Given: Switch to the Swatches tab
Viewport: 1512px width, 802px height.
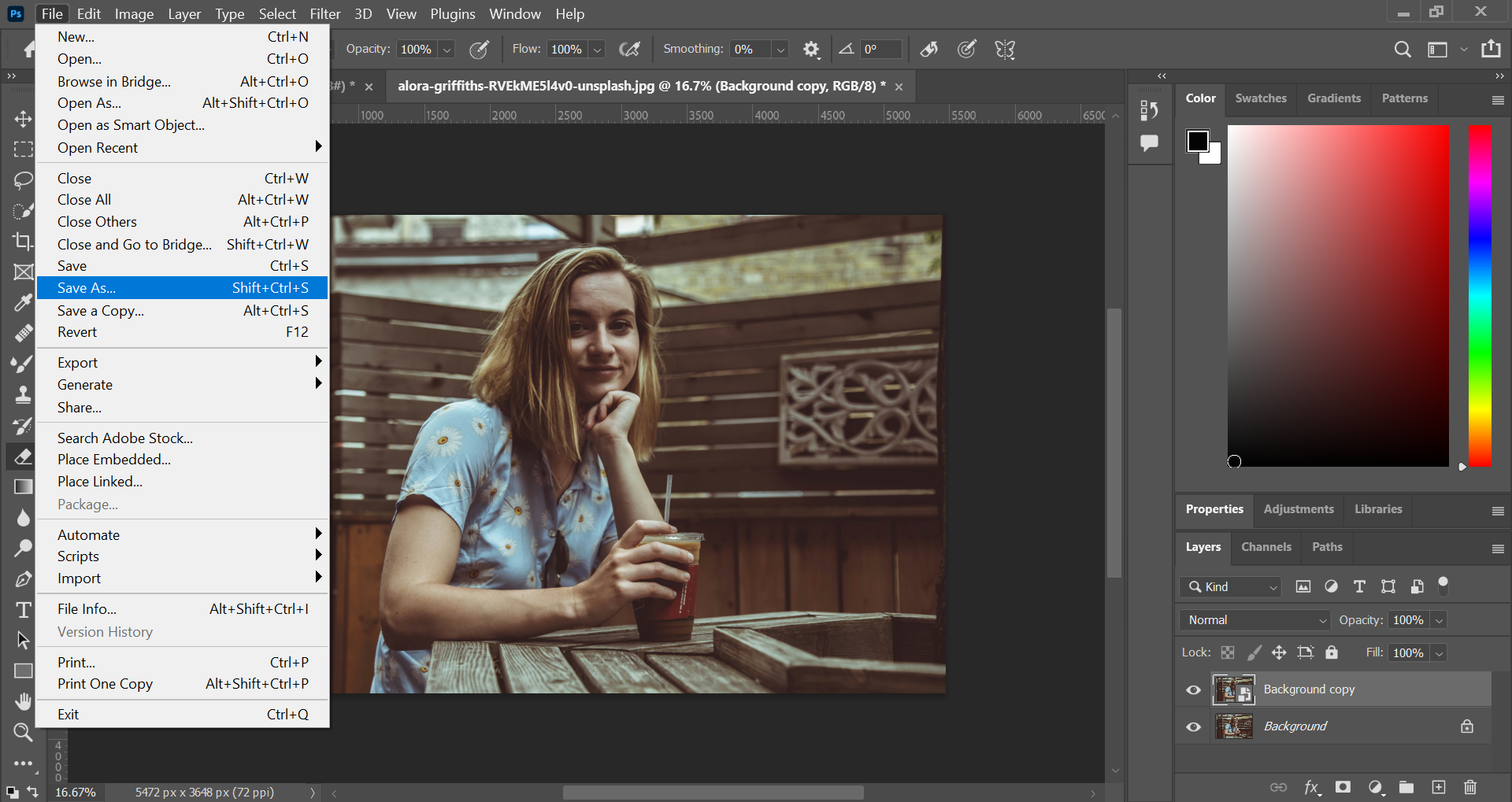Looking at the screenshot, I should (1260, 98).
